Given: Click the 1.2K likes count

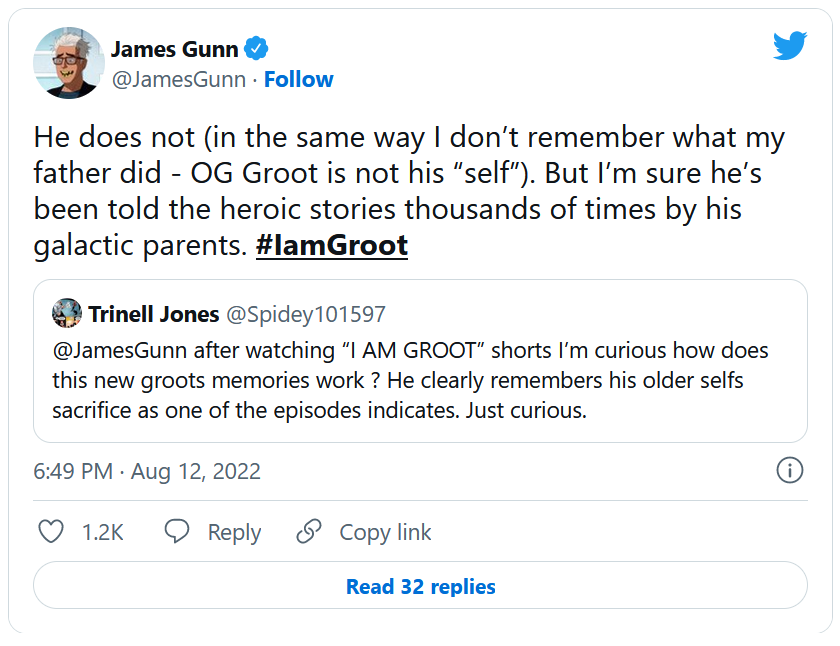Looking at the screenshot, I should click(103, 532).
